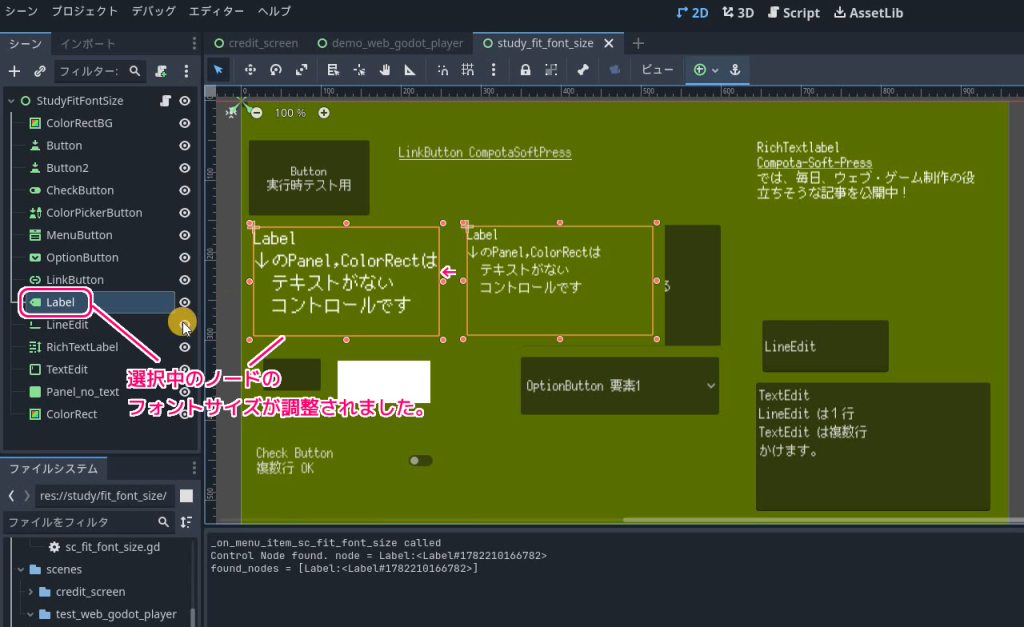Image resolution: width=1024 pixels, height=627 pixels.
Task: Click the filesystem split mode square
Action: (x=186, y=496)
